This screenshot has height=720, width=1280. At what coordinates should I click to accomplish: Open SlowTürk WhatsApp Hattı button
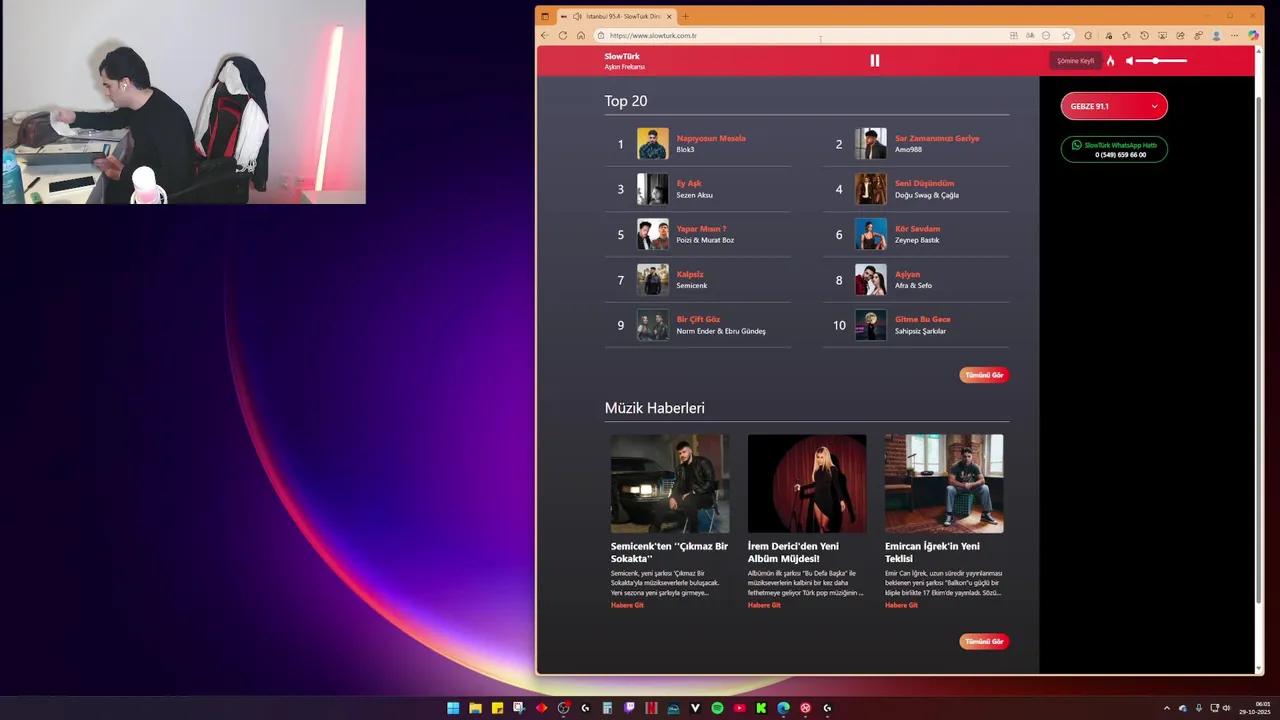1114,150
